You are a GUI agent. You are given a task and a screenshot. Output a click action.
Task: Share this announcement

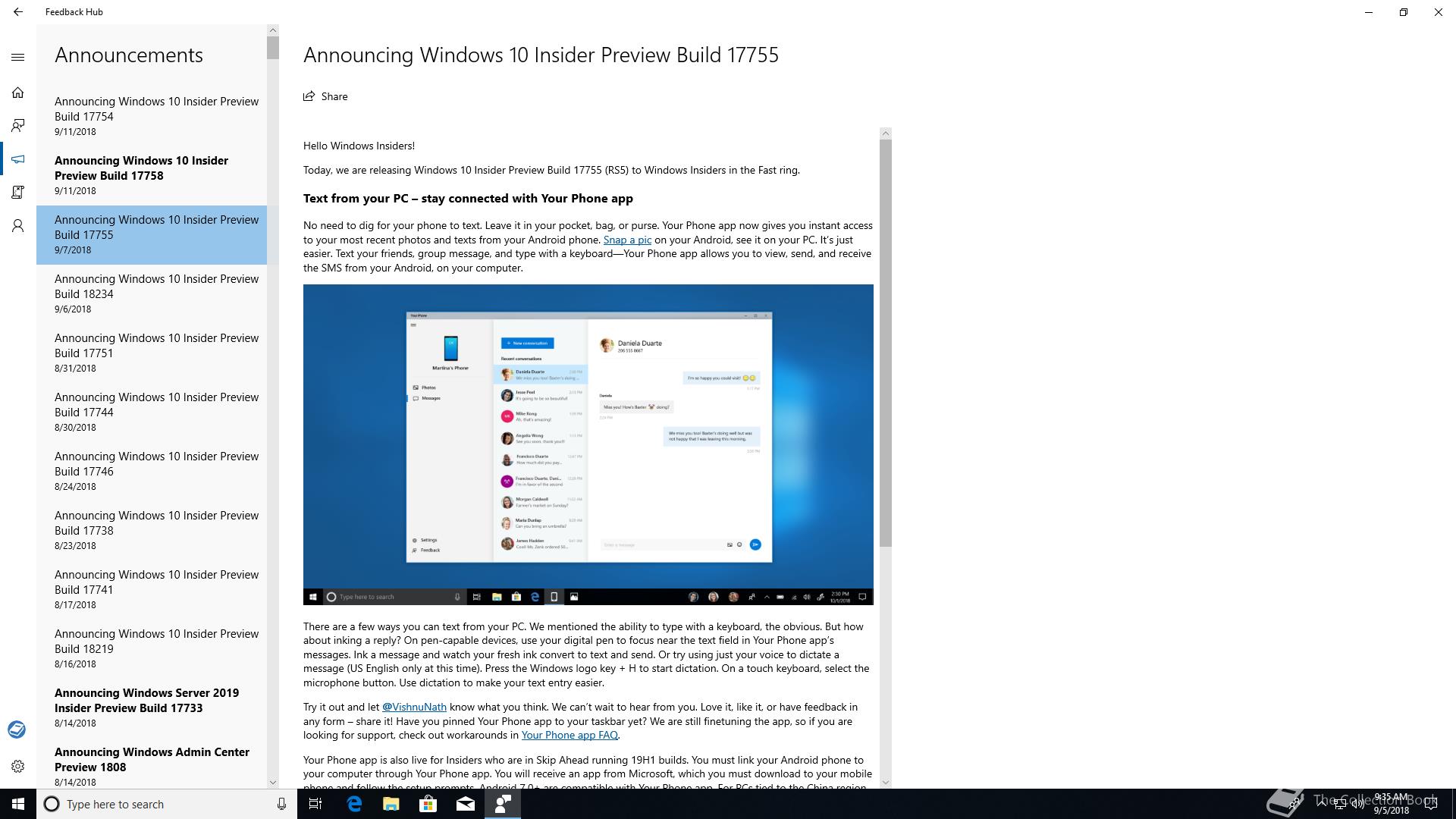coord(325,96)
